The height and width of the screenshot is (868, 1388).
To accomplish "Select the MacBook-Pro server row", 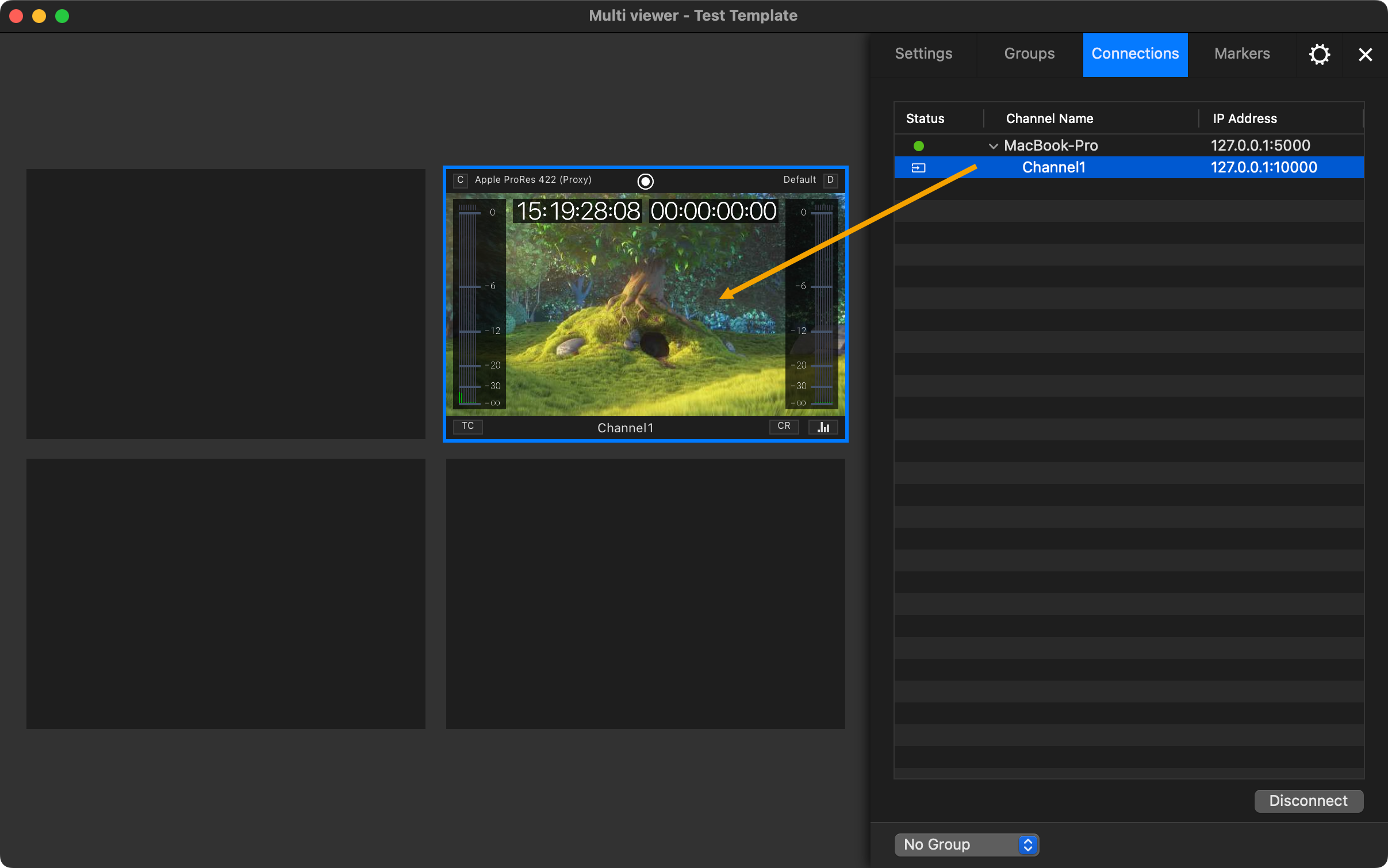I will click(x=1129, y=145).
